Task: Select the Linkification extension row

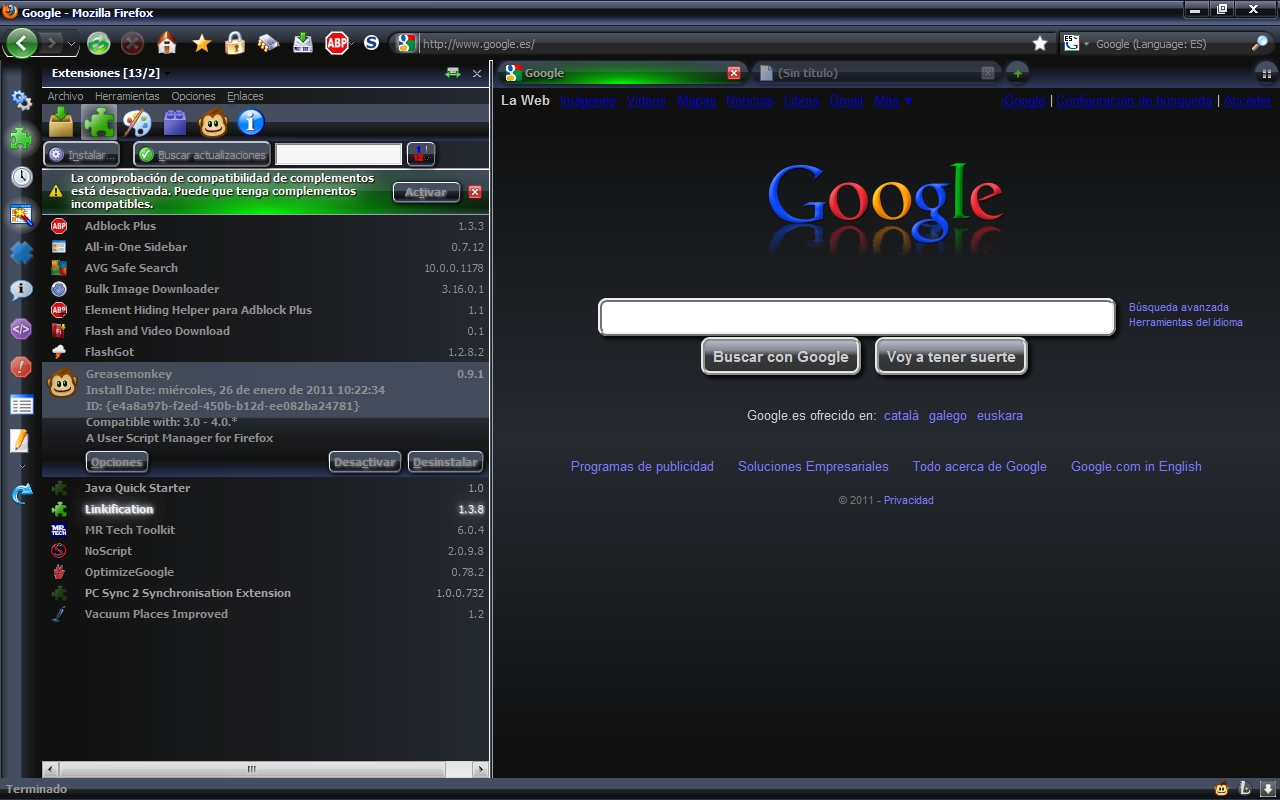Action: (x=266, y=509)
